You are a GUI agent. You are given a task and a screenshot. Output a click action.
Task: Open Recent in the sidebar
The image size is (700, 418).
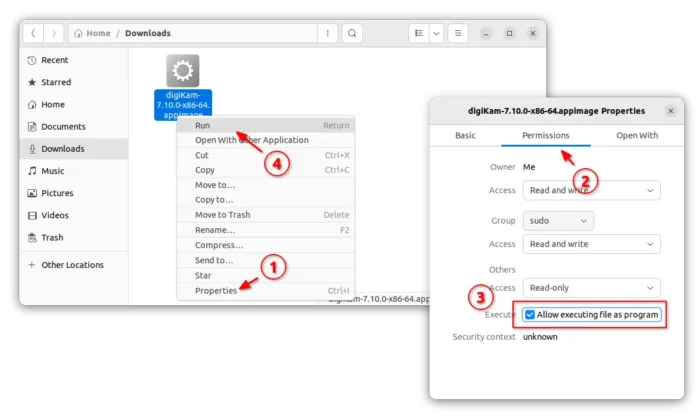pyautogui.click(x=74, y=60)
